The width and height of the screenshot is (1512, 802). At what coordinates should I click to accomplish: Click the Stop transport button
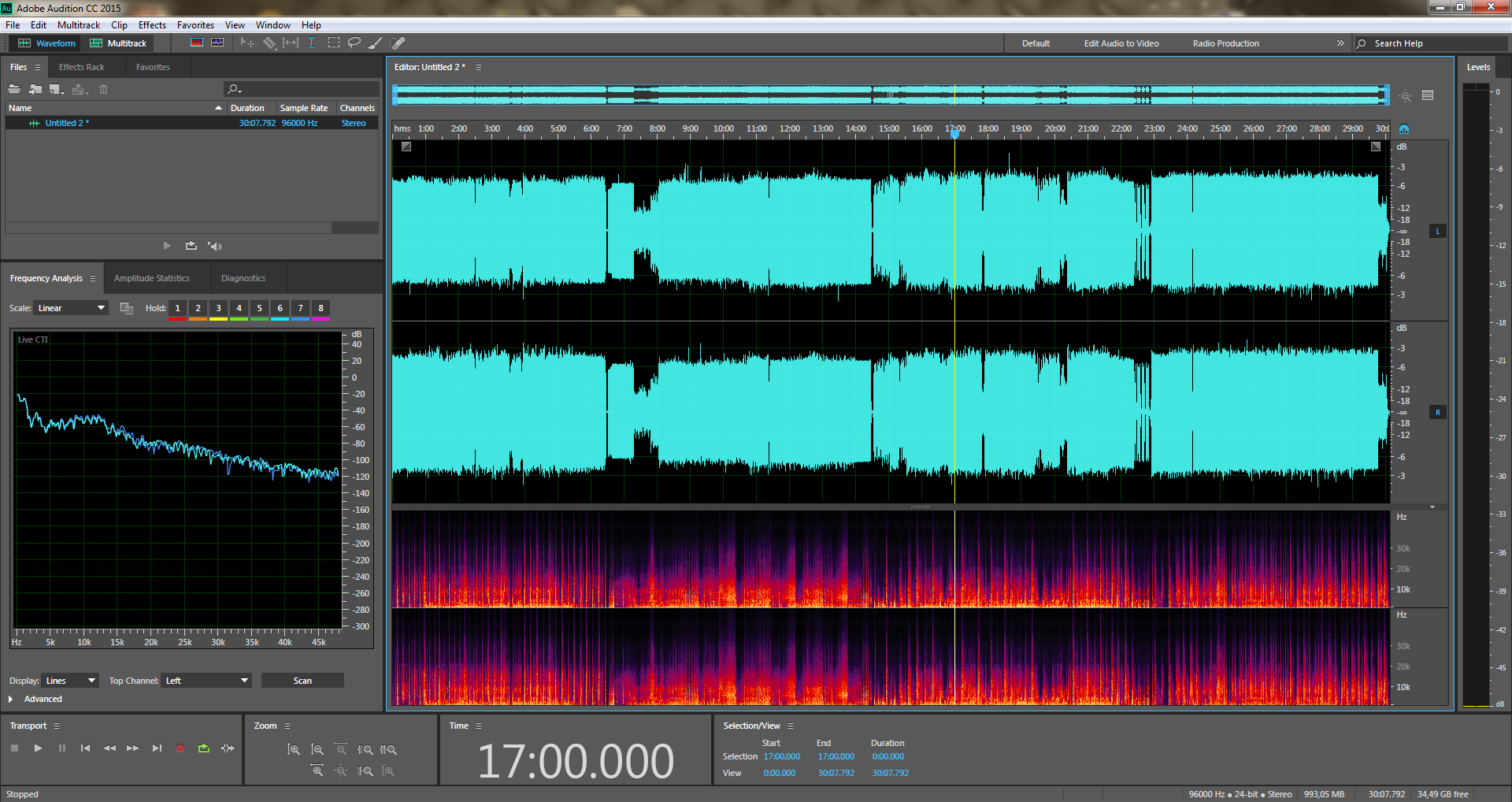(14, 748)
